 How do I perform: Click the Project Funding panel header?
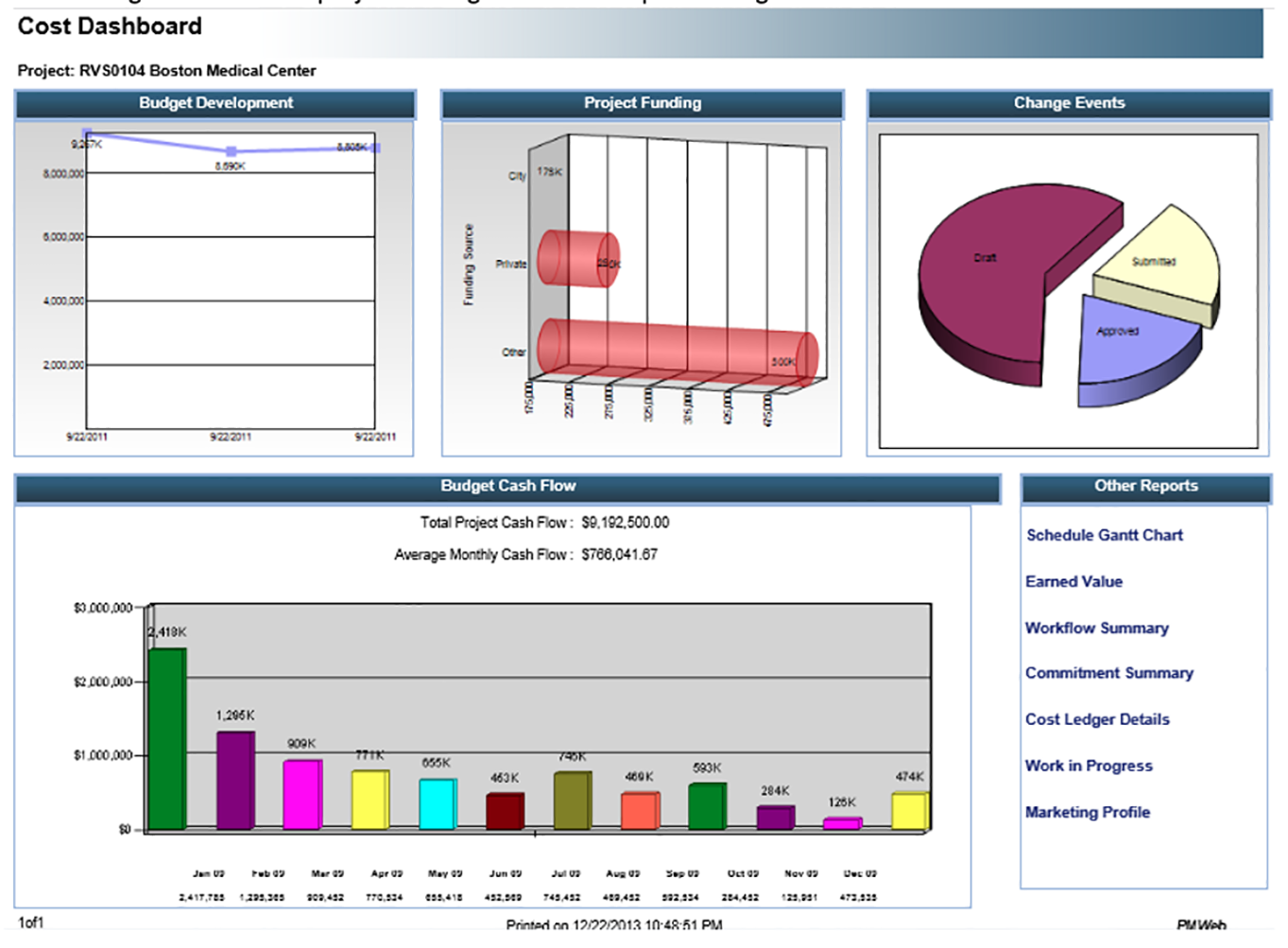coord(642,103)
